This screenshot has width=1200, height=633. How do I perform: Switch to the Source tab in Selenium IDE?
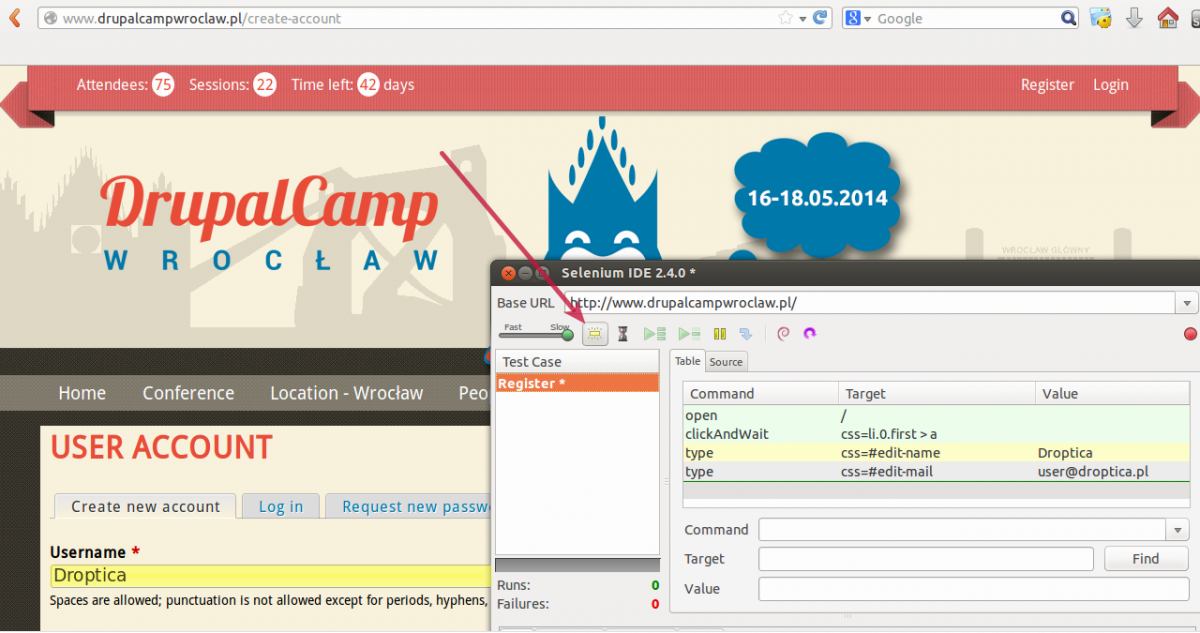pos(726,362)
